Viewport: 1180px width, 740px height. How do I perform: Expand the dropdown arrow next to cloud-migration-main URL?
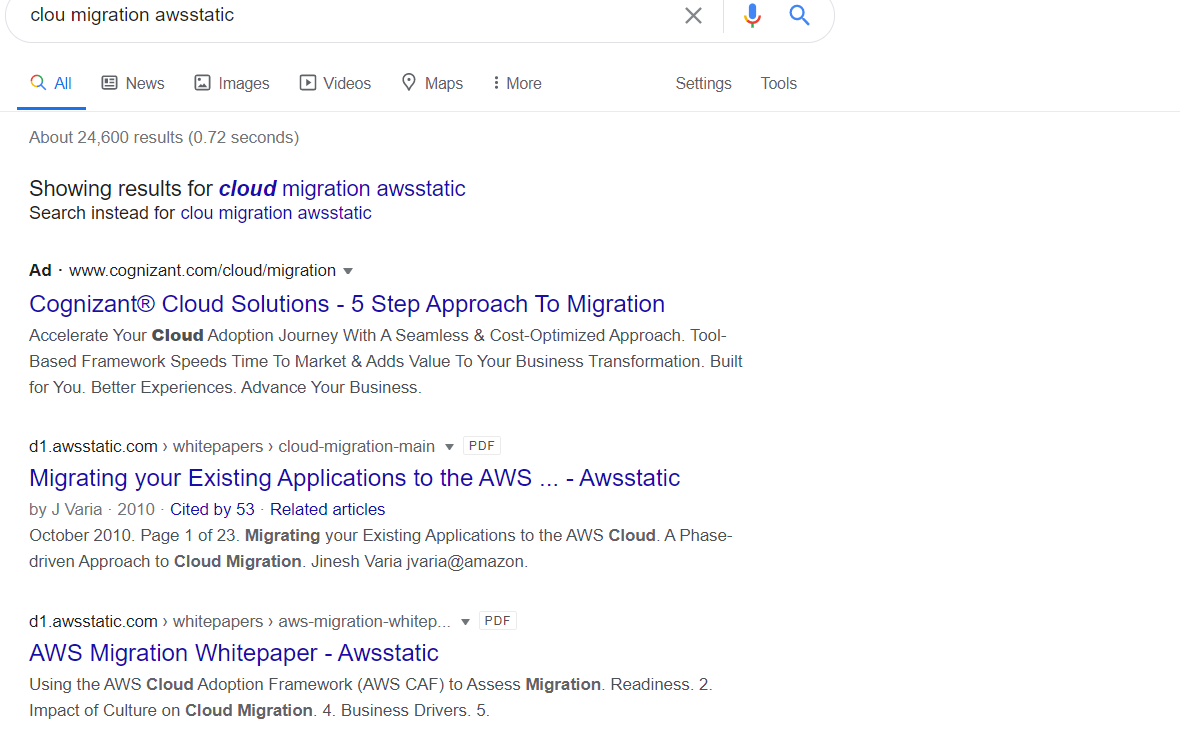click(x=449, y=447)
